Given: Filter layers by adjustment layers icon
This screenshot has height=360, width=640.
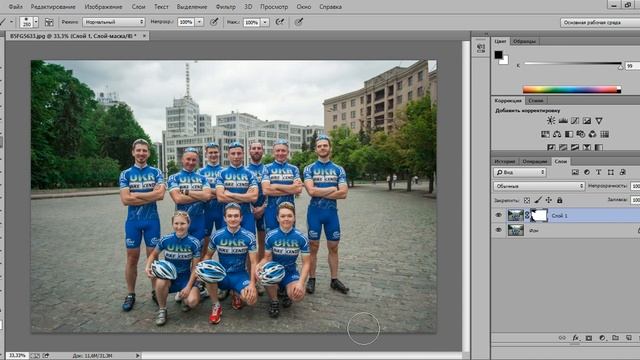Looking at the screenshot, I should pos(587,172).
